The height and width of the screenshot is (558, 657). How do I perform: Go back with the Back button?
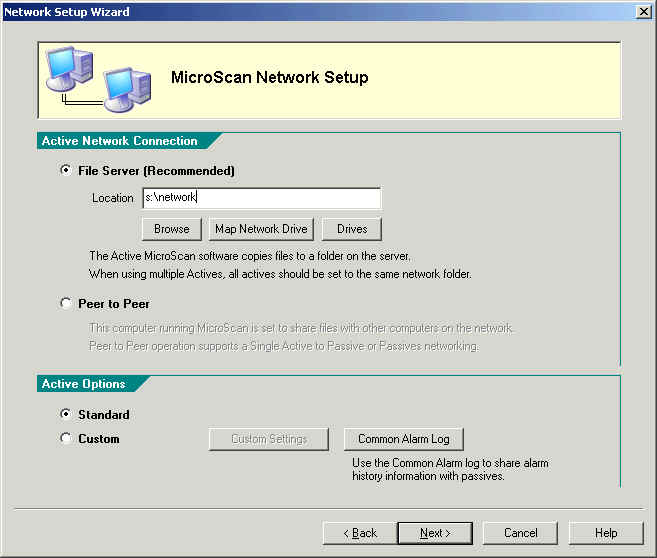pos(360,533)
